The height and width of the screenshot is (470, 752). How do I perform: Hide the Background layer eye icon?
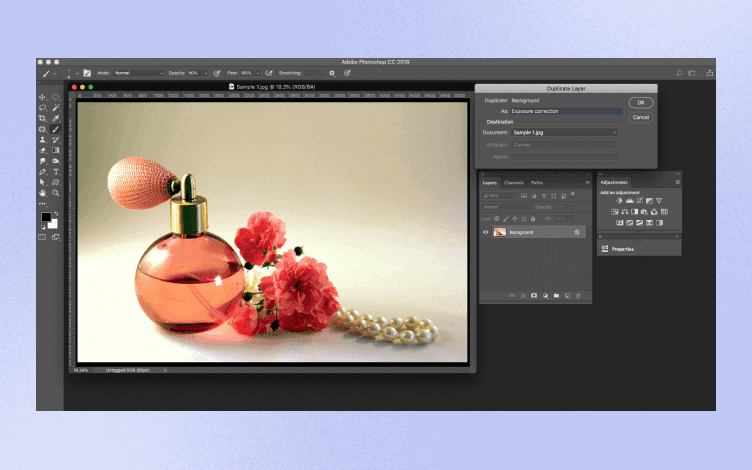485,233
